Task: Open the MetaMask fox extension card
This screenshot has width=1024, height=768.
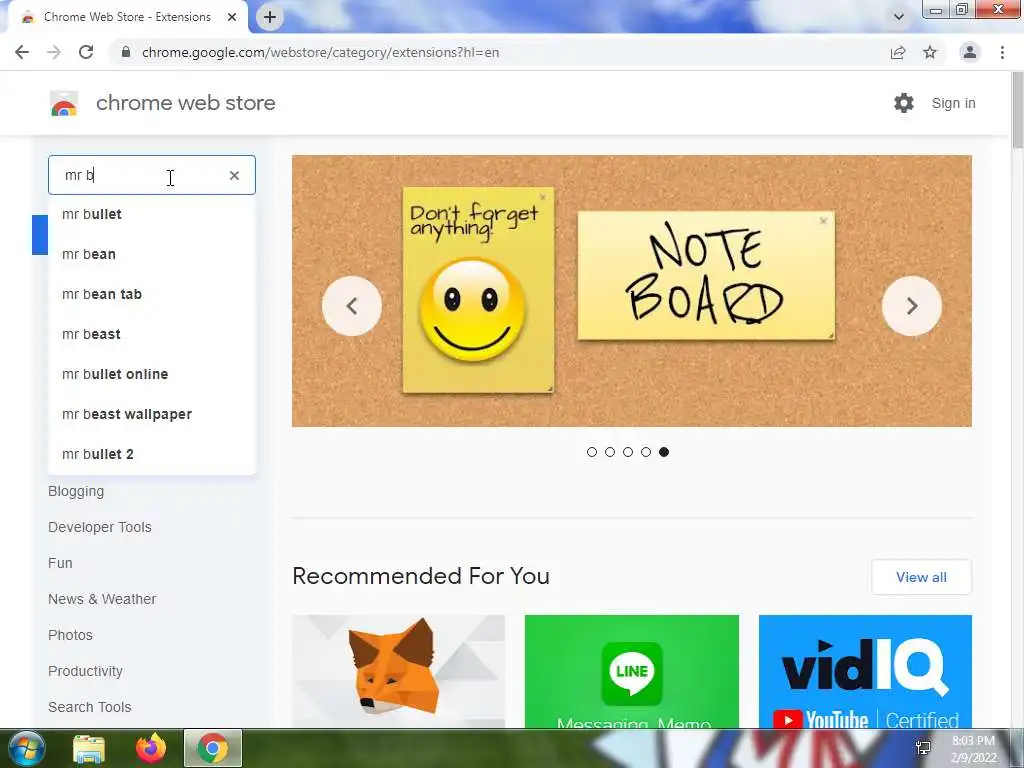Action: [398, 671]
